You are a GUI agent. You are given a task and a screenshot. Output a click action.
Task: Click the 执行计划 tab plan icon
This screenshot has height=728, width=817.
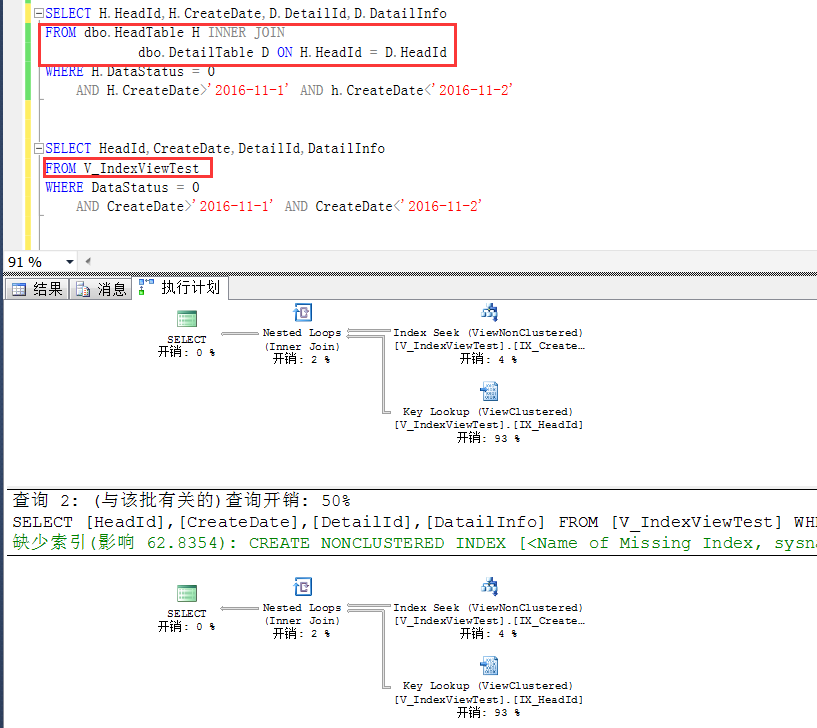point(146,287)
